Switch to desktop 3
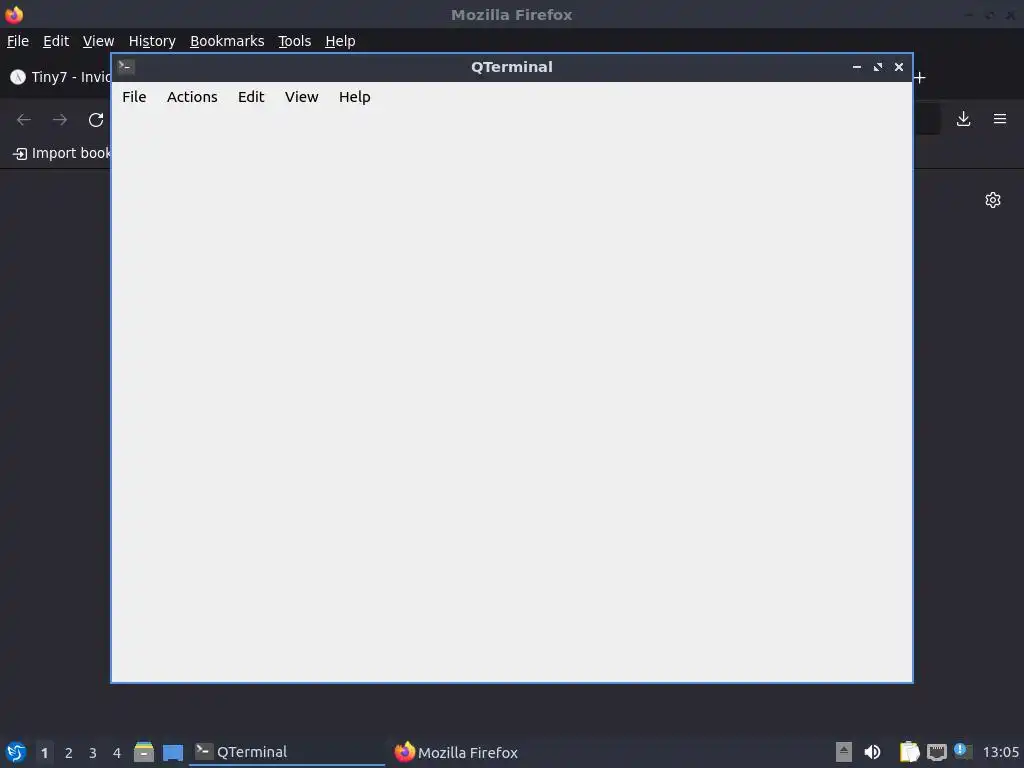Screen dimensions: 1024x768 pos(93,753)
